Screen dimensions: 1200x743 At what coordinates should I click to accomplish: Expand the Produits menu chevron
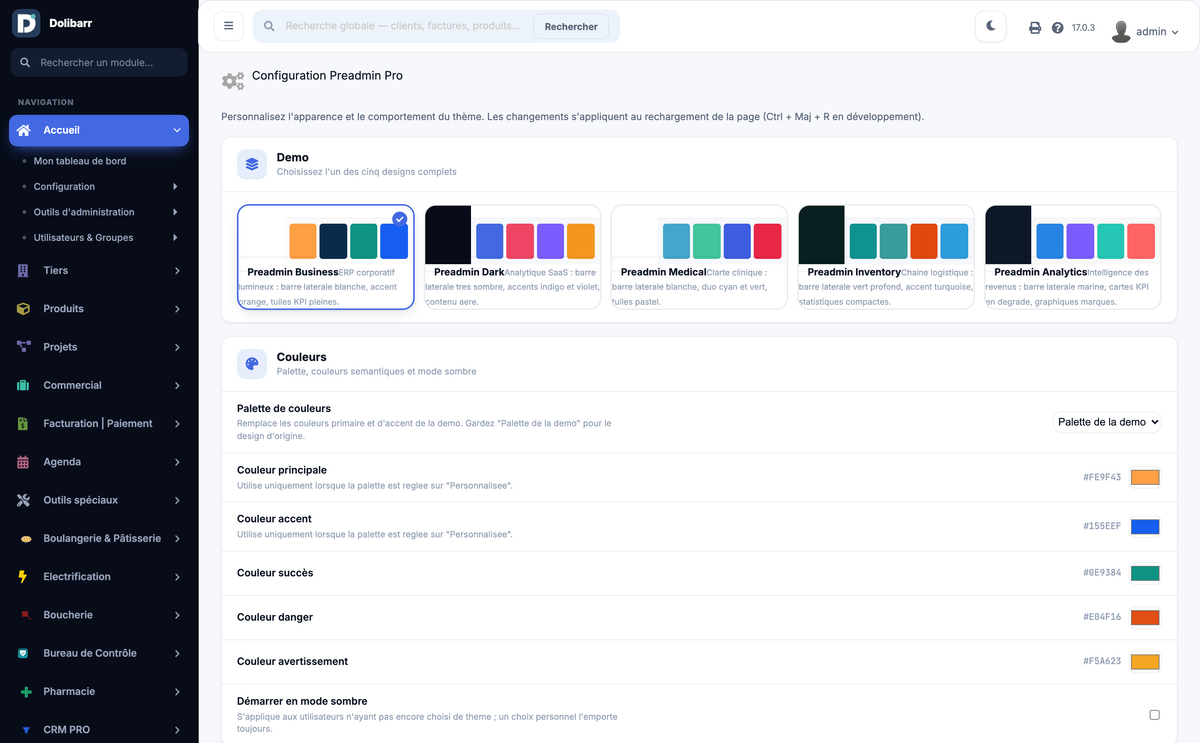point(177,309)
